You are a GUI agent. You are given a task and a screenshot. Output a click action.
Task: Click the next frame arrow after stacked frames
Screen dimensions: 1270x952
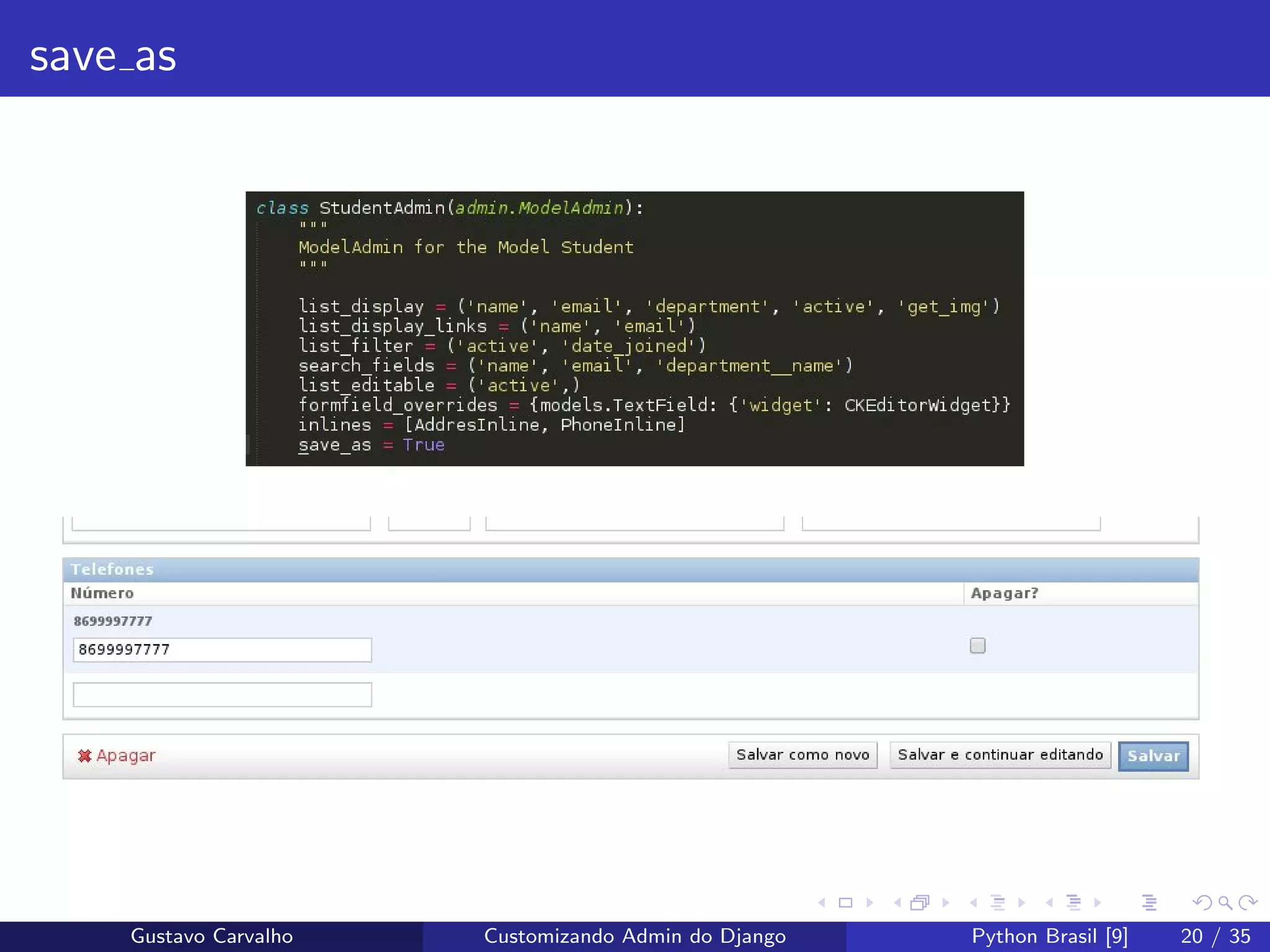click(x=946, y=902)
